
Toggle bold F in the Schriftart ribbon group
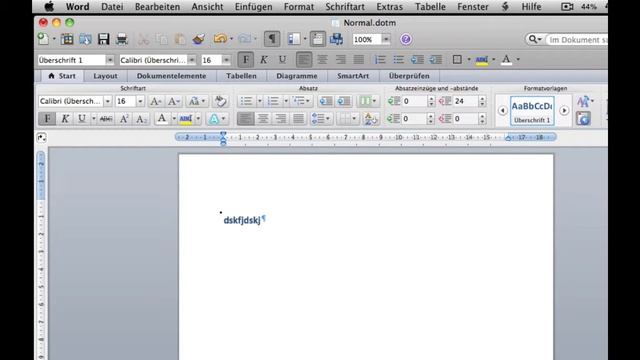coord(47,119)
